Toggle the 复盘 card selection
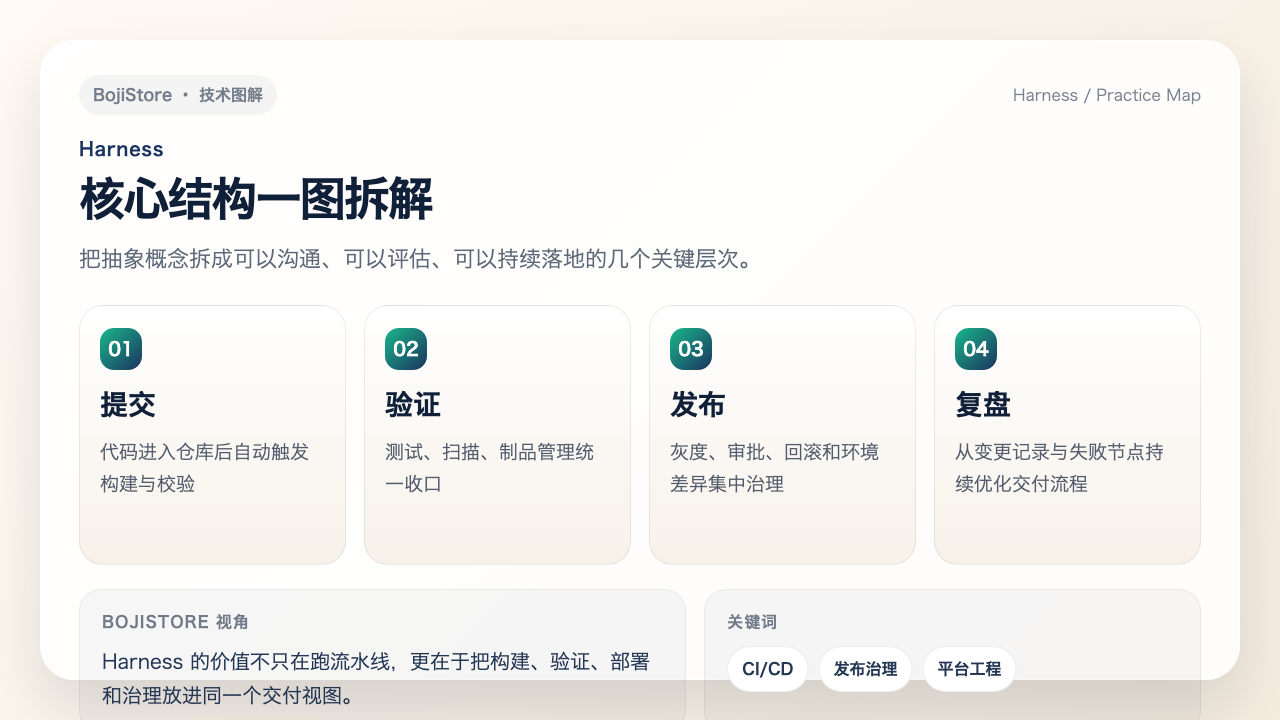1280x720 pixels. click(x=1067, y=434)
